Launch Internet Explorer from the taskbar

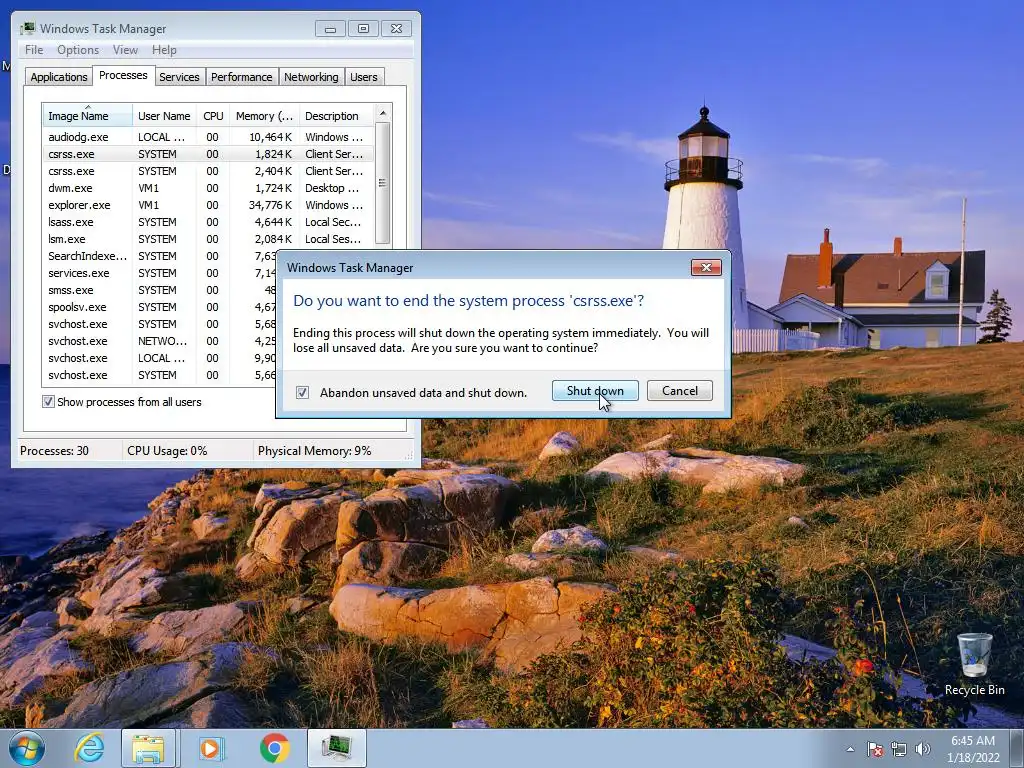89,748
